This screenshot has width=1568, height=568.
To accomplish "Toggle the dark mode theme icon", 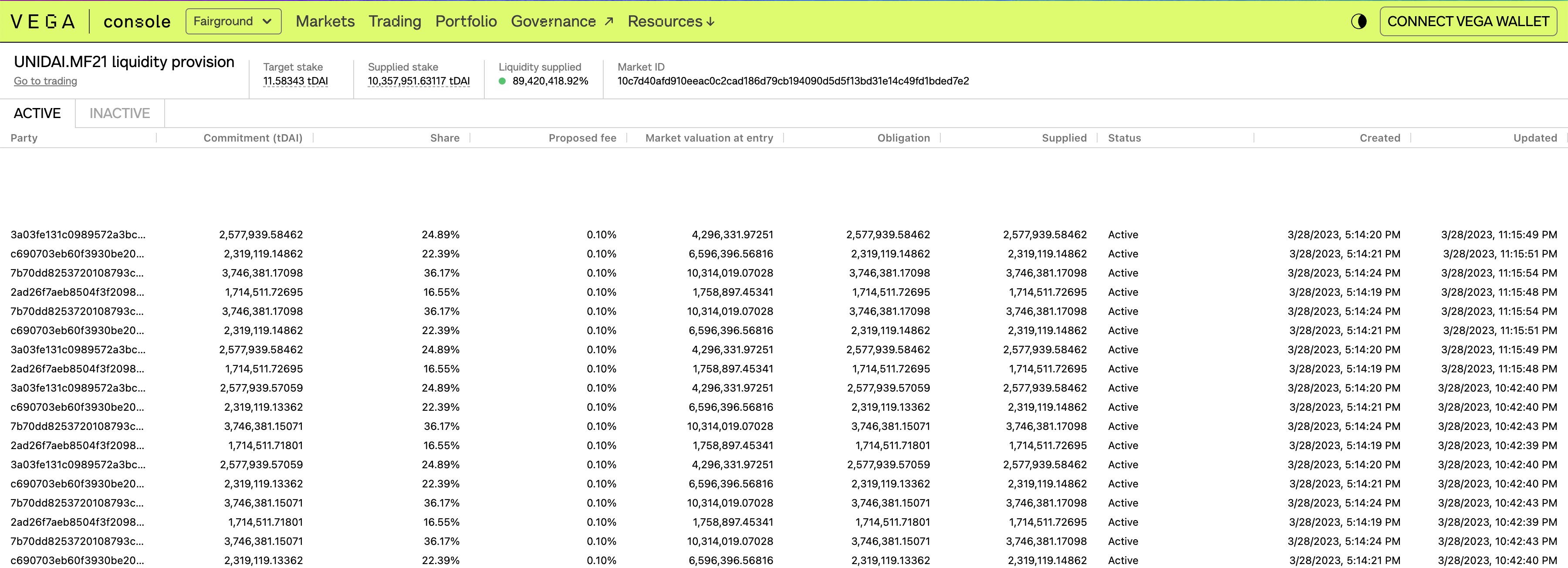I will click(1359, 20).
